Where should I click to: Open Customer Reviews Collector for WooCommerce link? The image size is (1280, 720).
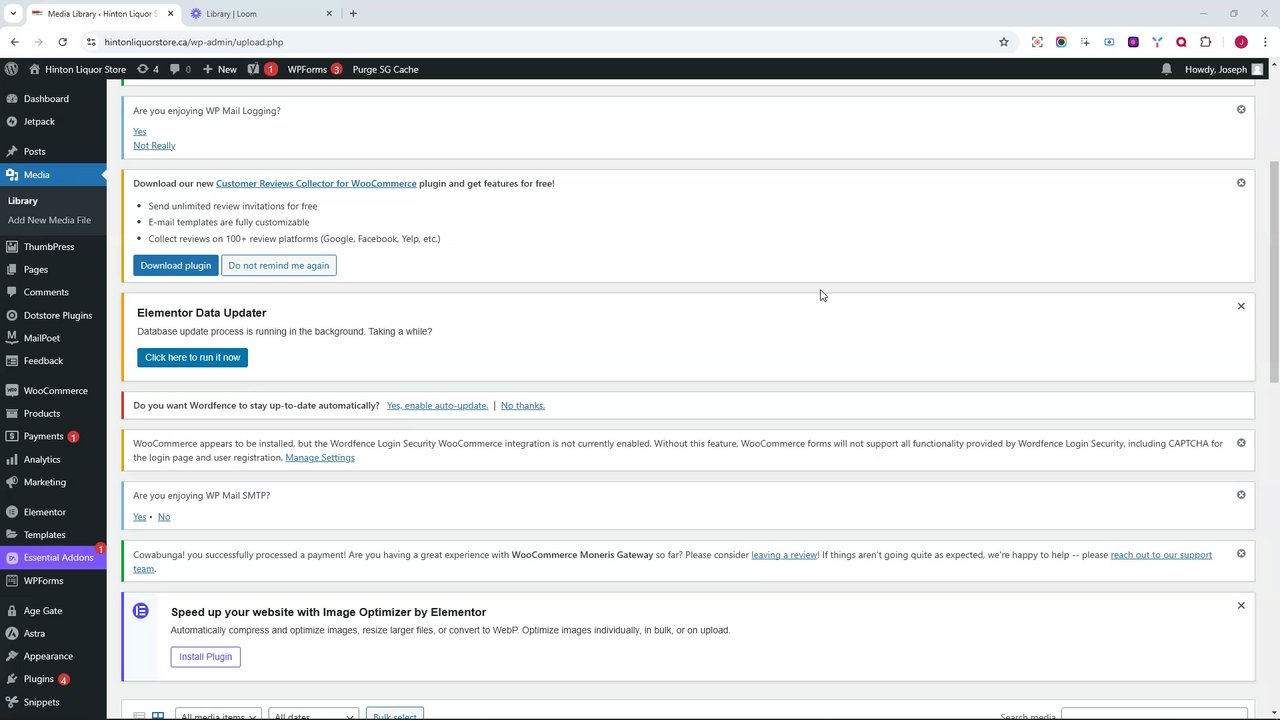(316, 183)
